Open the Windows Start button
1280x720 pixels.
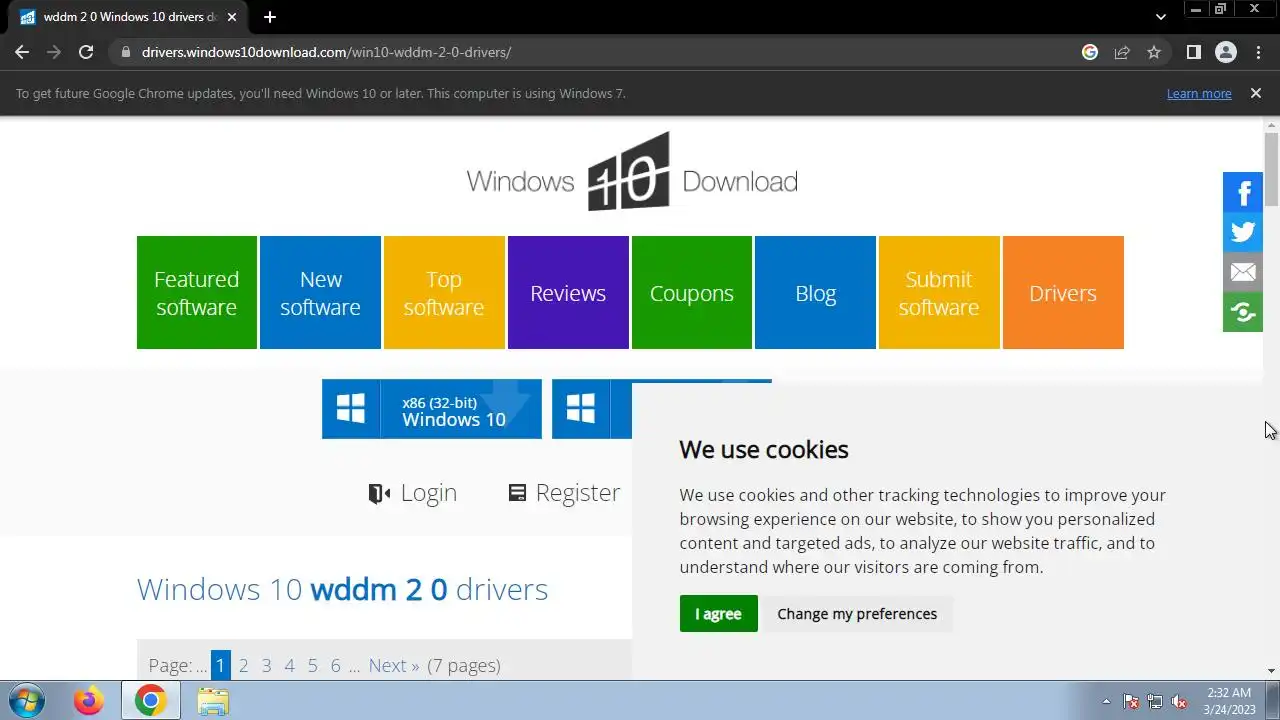(25, 701)
